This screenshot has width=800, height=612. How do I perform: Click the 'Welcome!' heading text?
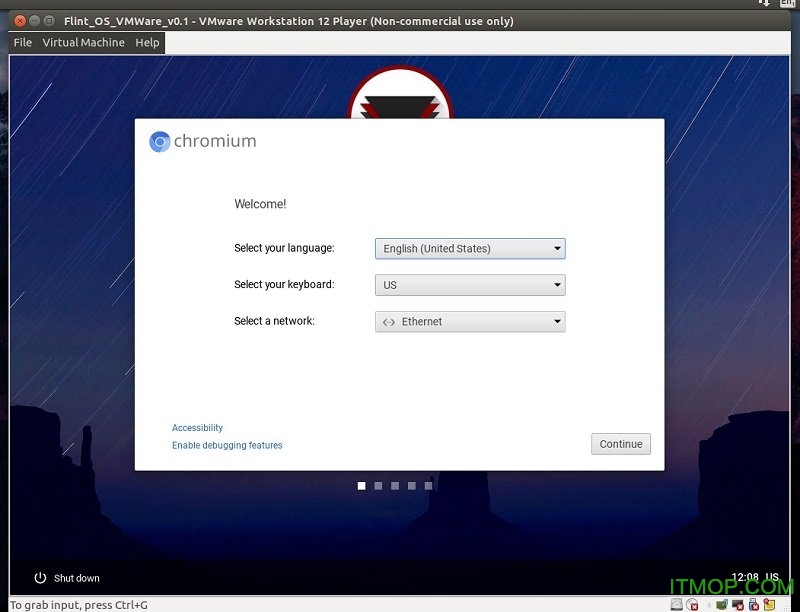point(260,204)
